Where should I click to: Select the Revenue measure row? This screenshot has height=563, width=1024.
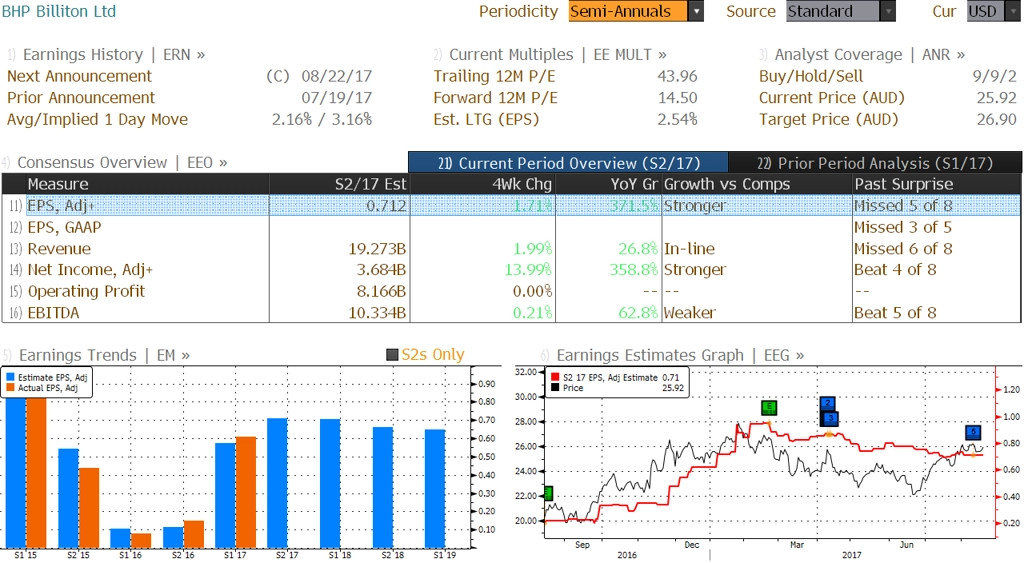(511, 249)
